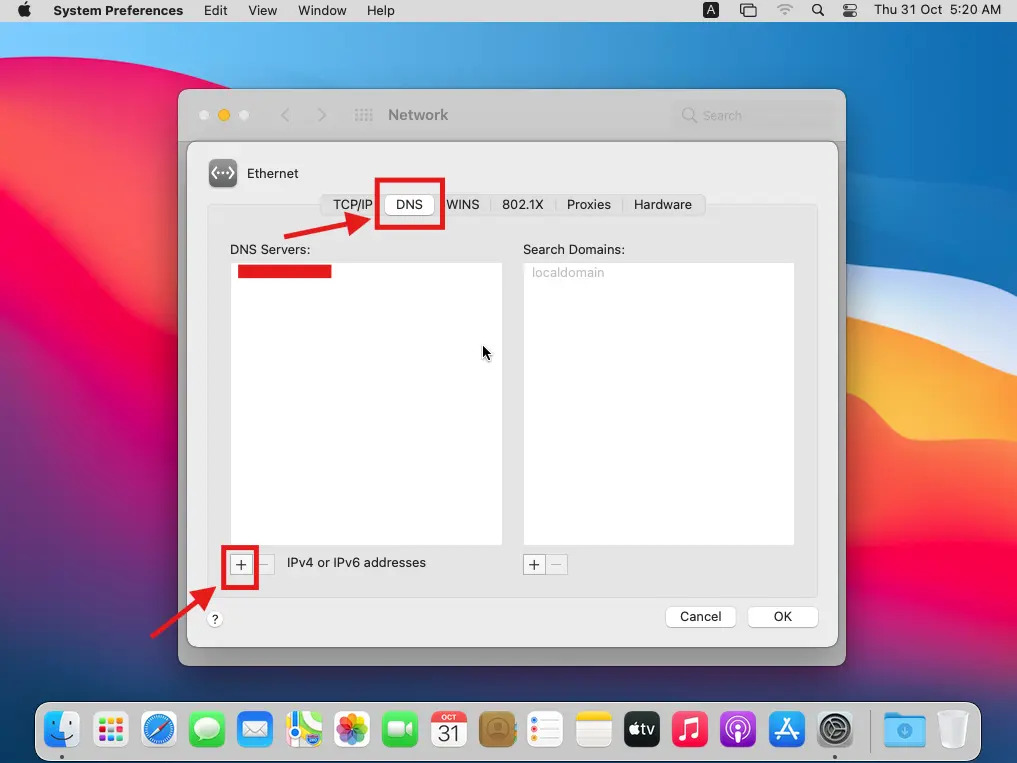Add a search domain with plus button
Image resolution: width=1017 pixels, height=763 pixels.
(534, 564)
